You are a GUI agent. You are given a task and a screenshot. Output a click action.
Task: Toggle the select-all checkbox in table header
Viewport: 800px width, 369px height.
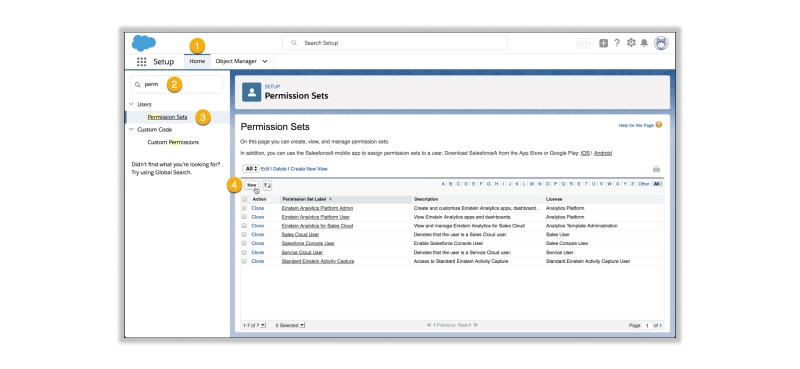click(244, 200)
